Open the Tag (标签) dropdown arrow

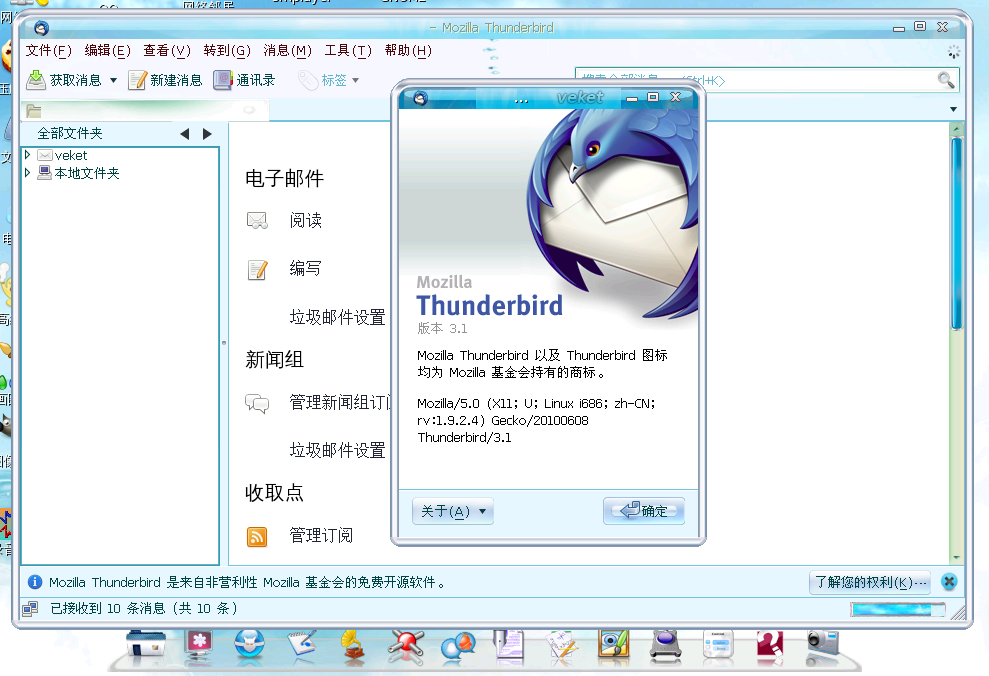coord(355,81)
